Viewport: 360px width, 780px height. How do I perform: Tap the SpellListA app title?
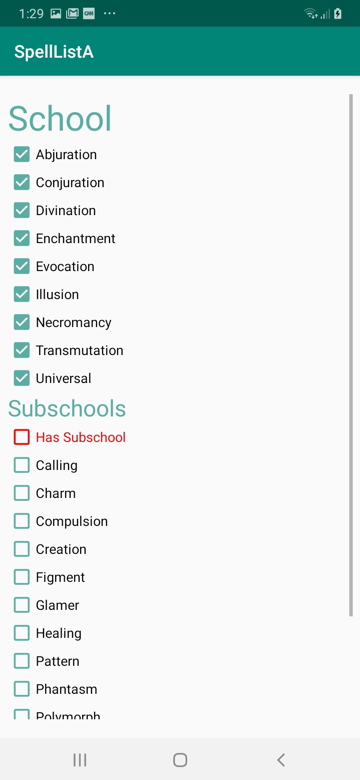[x=54, y=52]
